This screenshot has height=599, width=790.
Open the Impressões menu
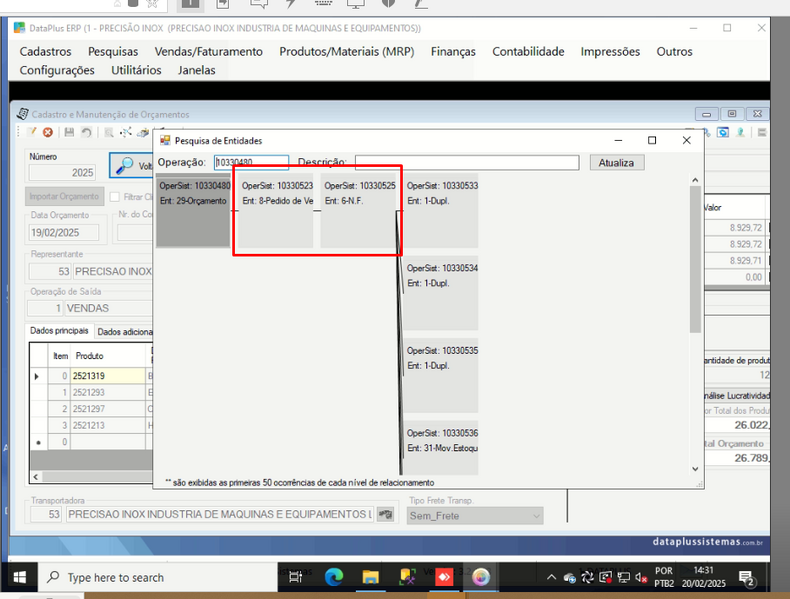(x=610, y=51)
